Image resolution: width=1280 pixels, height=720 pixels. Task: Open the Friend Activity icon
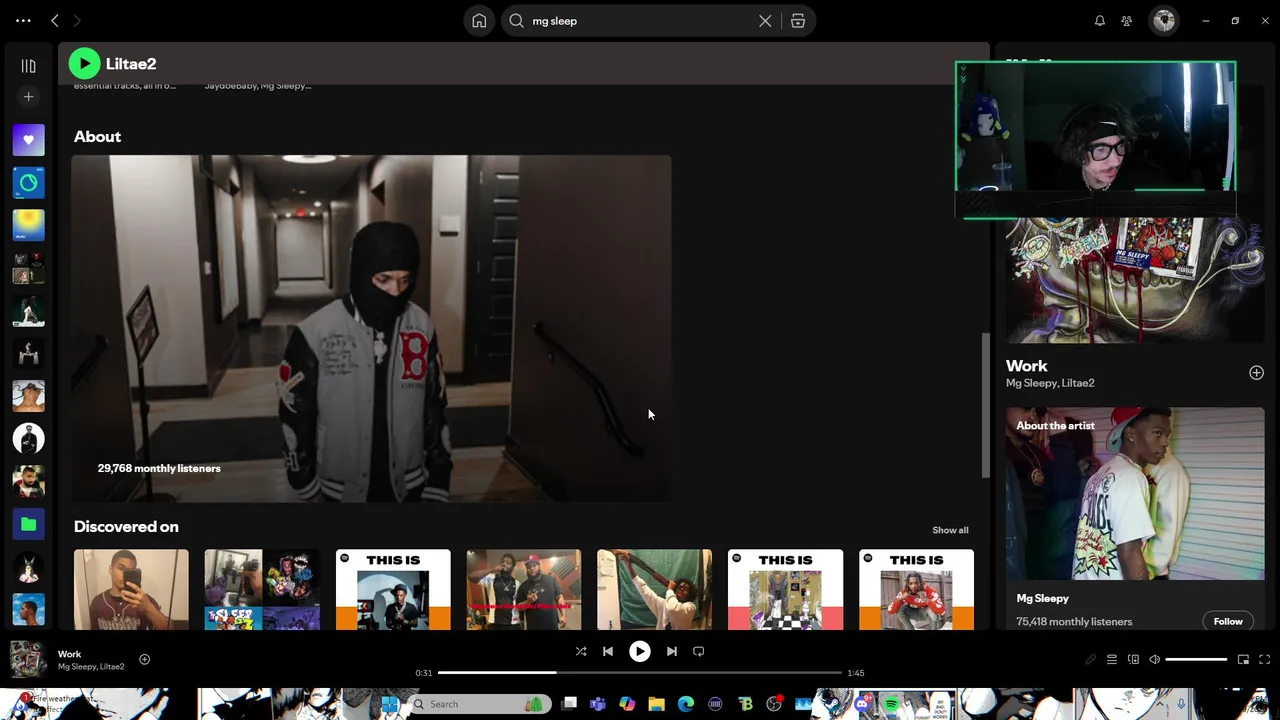tap(1127, 21)
